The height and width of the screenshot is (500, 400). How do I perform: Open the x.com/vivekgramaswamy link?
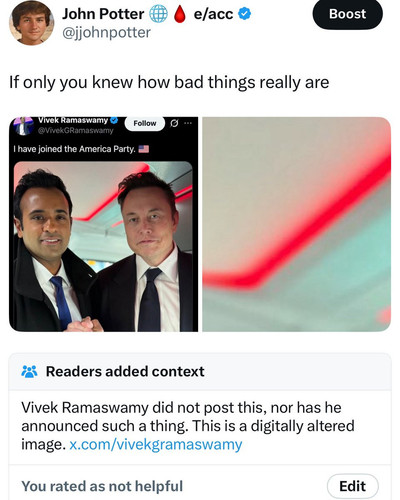(156, 444)
